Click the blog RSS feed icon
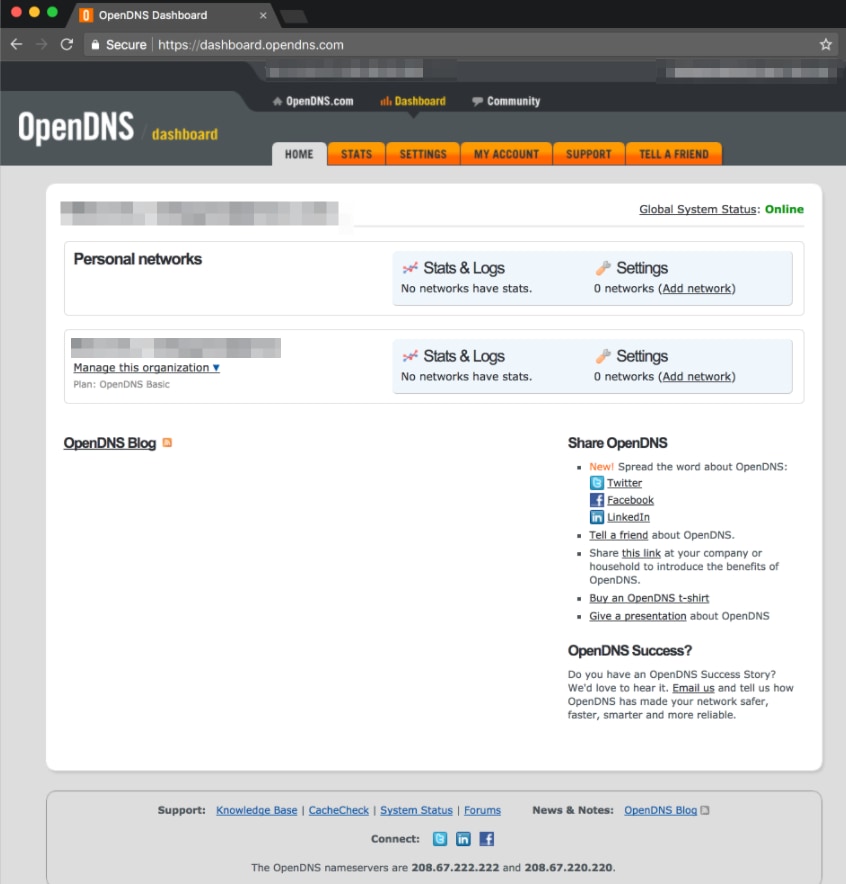This screenshot has width=846, height=884. click(x=167, y=443)
